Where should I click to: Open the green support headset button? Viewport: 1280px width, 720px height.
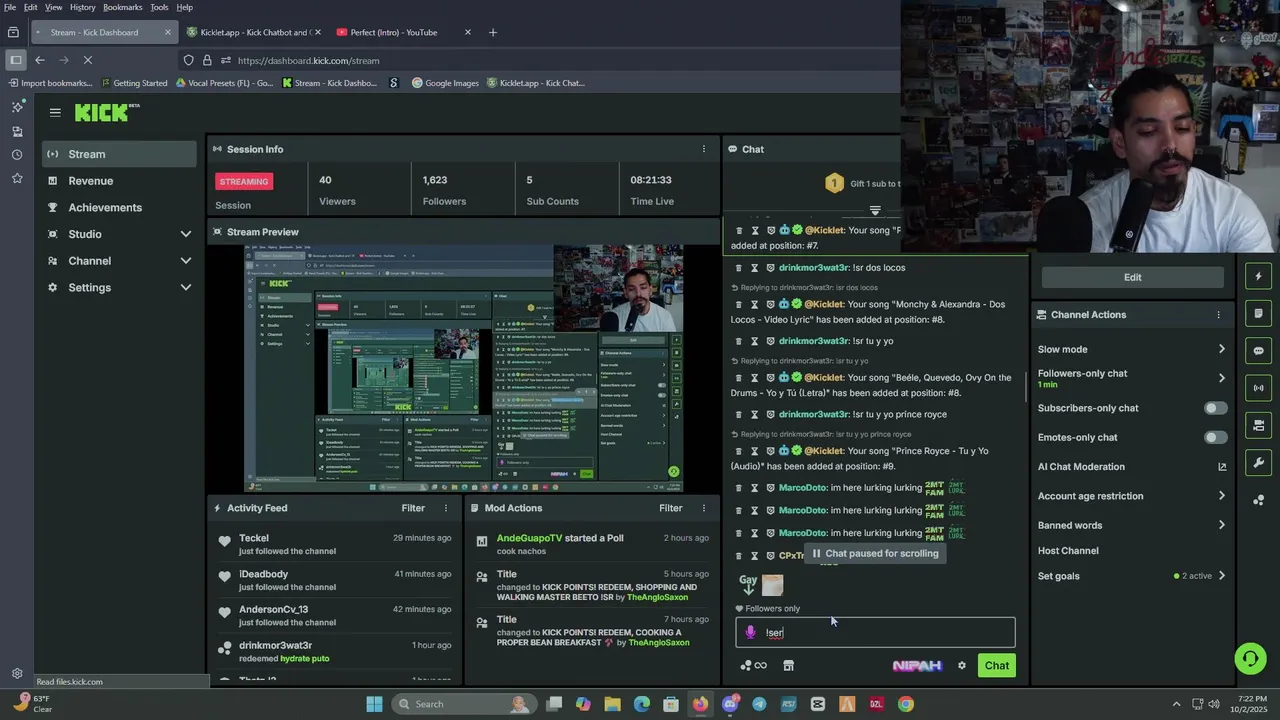[1250, 658]
